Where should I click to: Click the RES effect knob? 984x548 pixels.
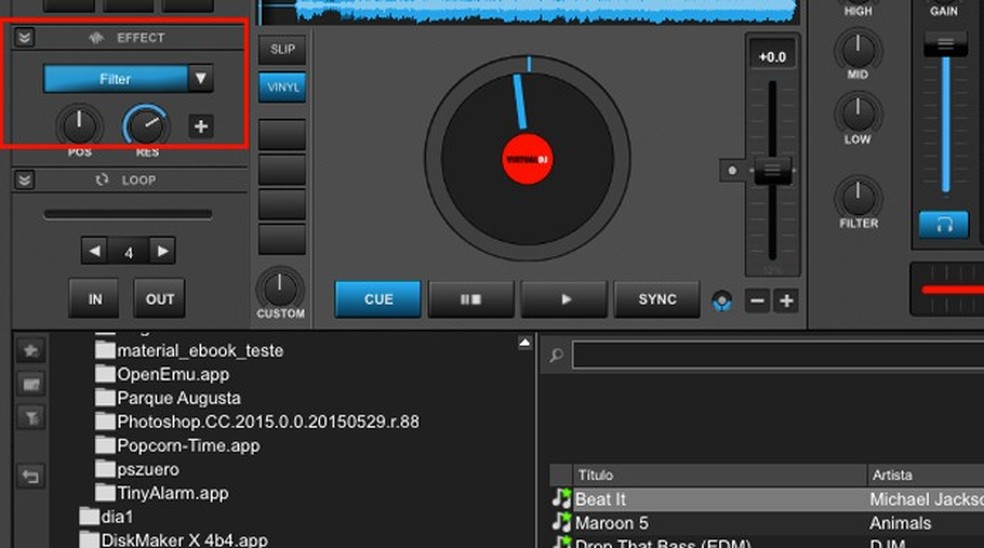pos(146,126)
